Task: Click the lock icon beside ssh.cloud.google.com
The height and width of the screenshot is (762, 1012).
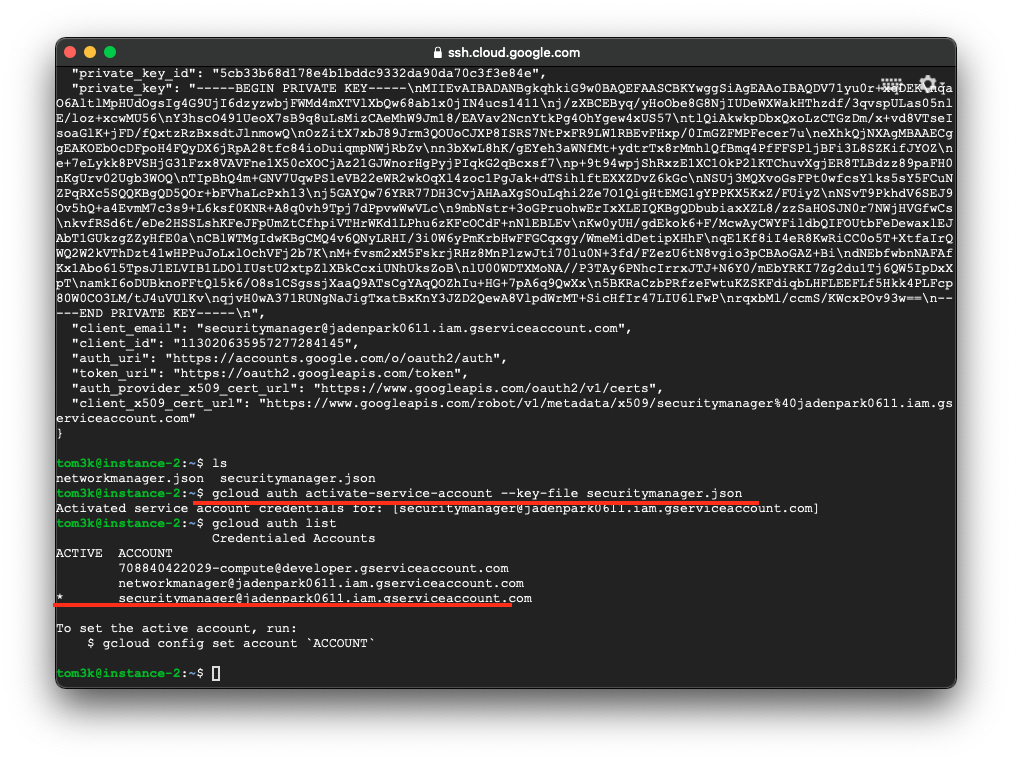Action: (x=438, y=52)
